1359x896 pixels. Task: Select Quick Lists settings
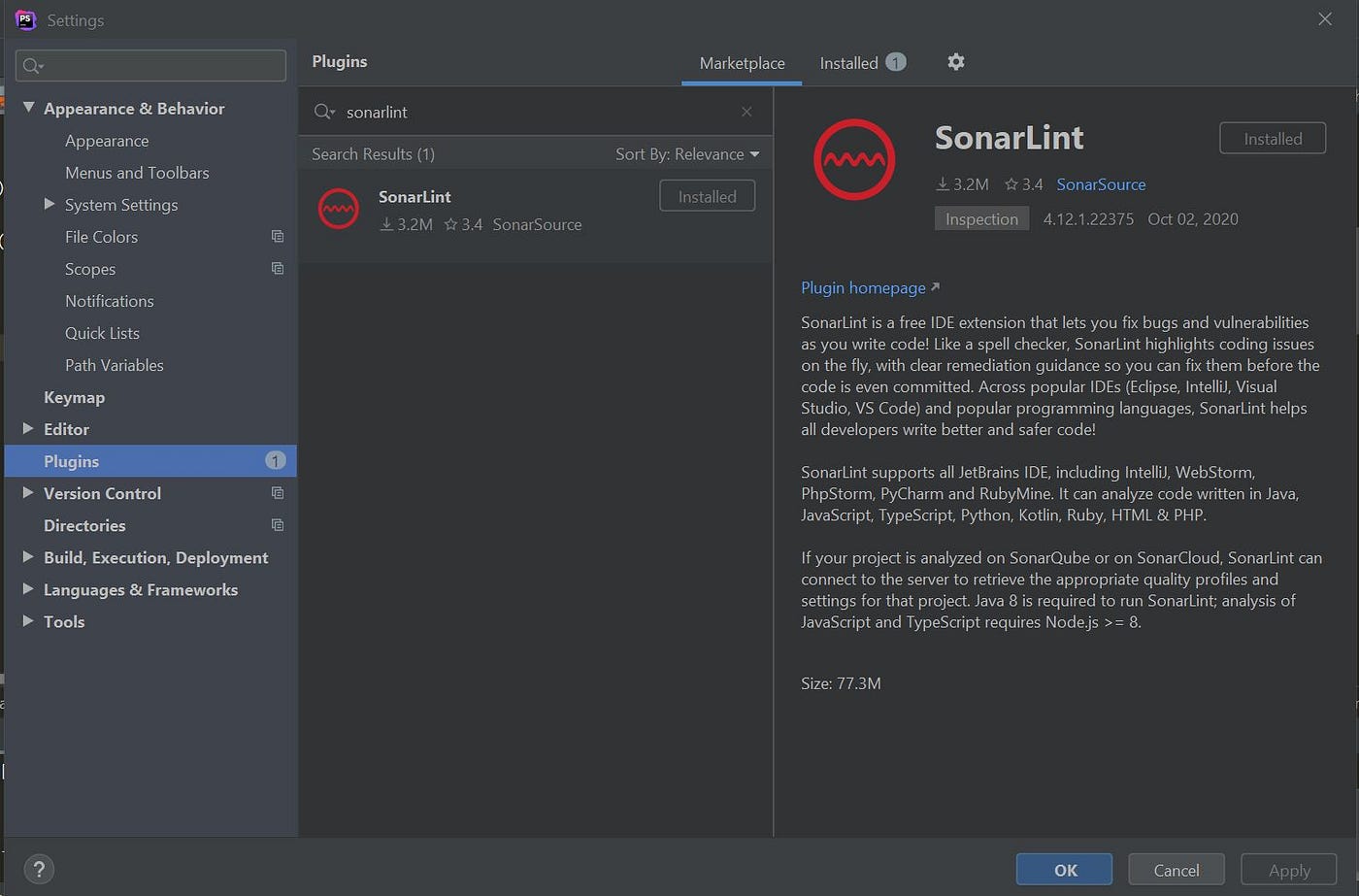click(102, 333)
